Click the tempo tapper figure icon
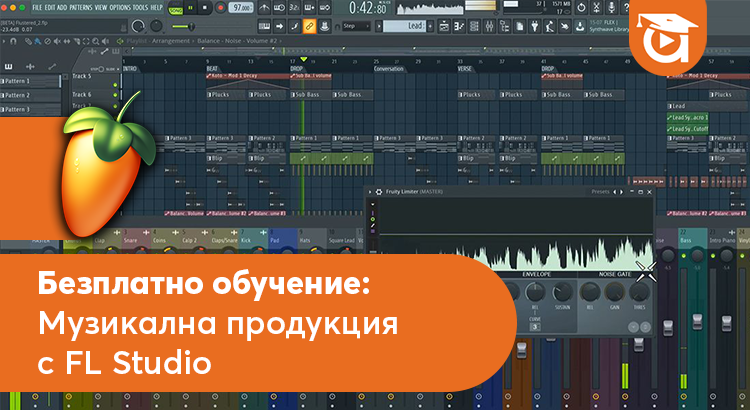 550,26
